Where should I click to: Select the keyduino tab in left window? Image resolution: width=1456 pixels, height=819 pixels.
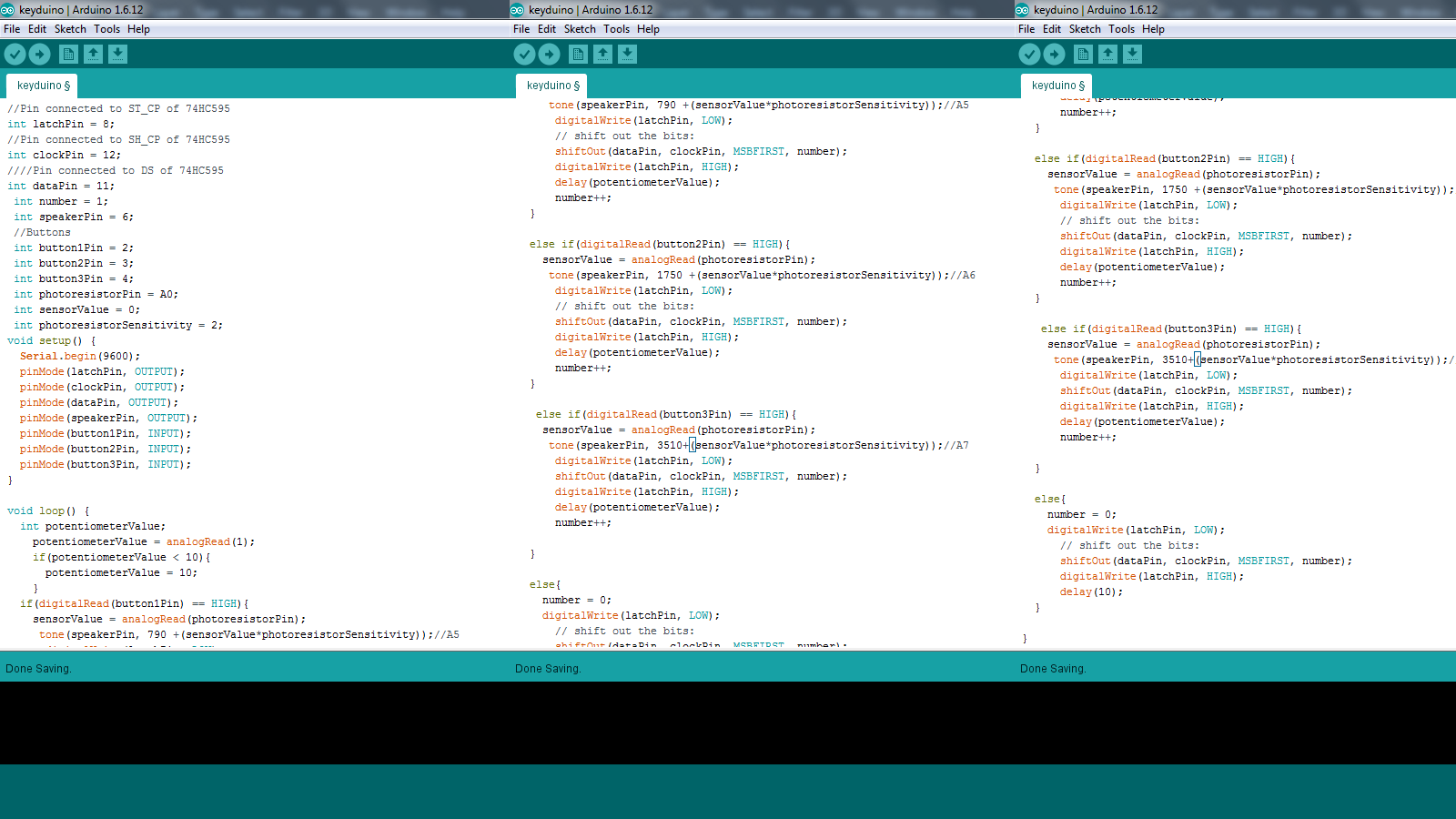(42, 86)
